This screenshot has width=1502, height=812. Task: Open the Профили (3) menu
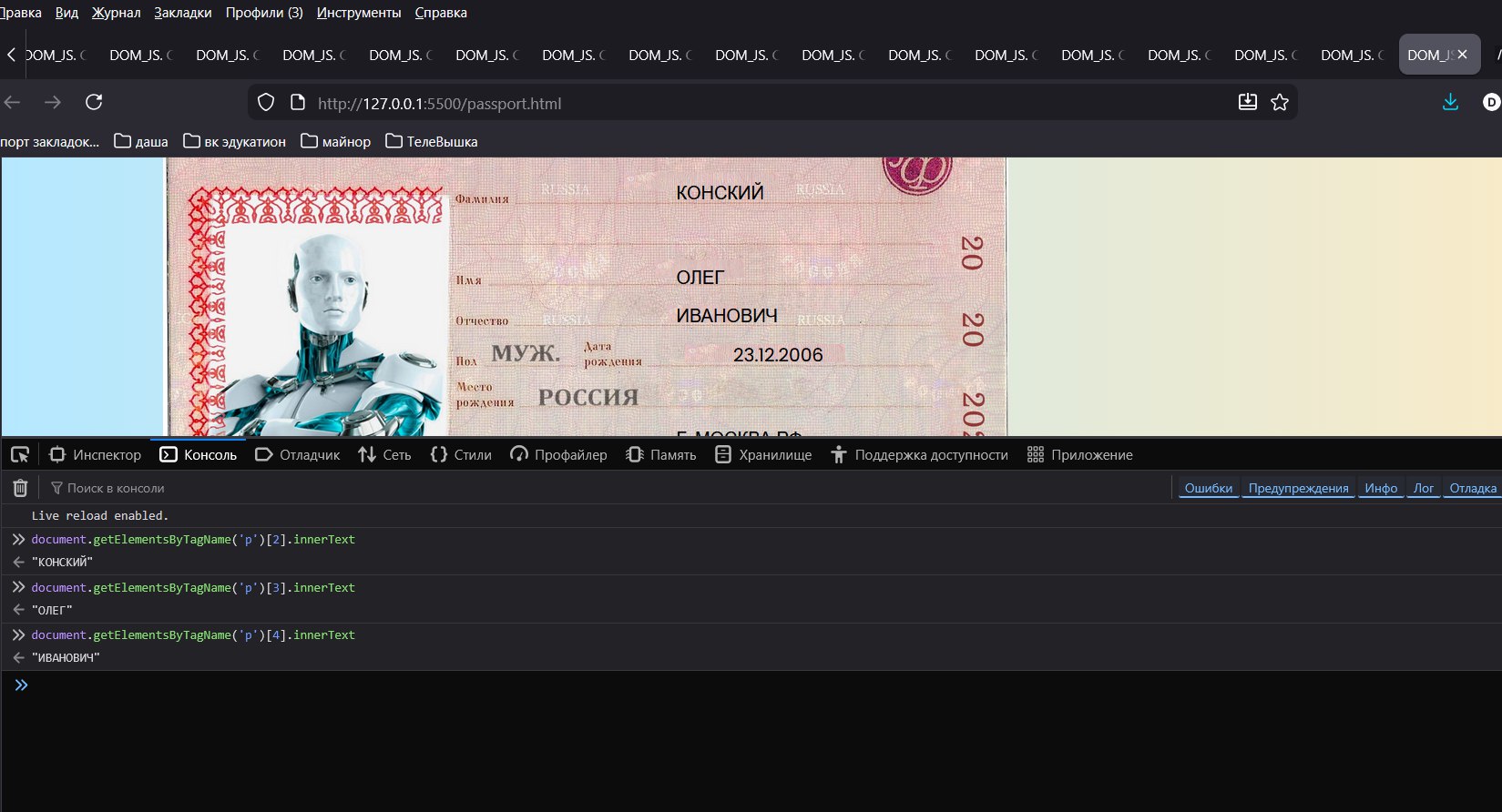click(264, 13)
